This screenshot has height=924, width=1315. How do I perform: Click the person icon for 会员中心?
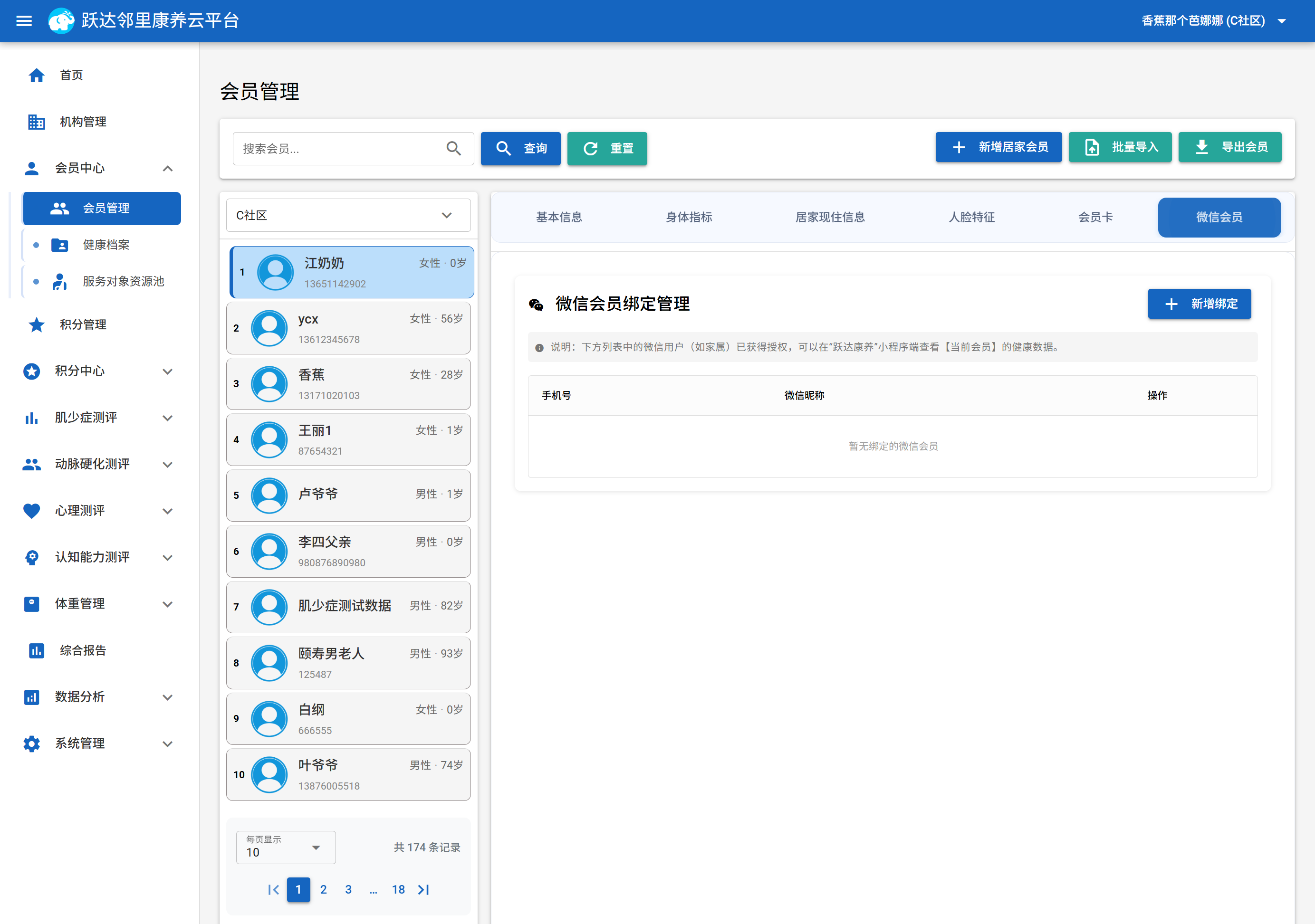(x=31, y=168)
